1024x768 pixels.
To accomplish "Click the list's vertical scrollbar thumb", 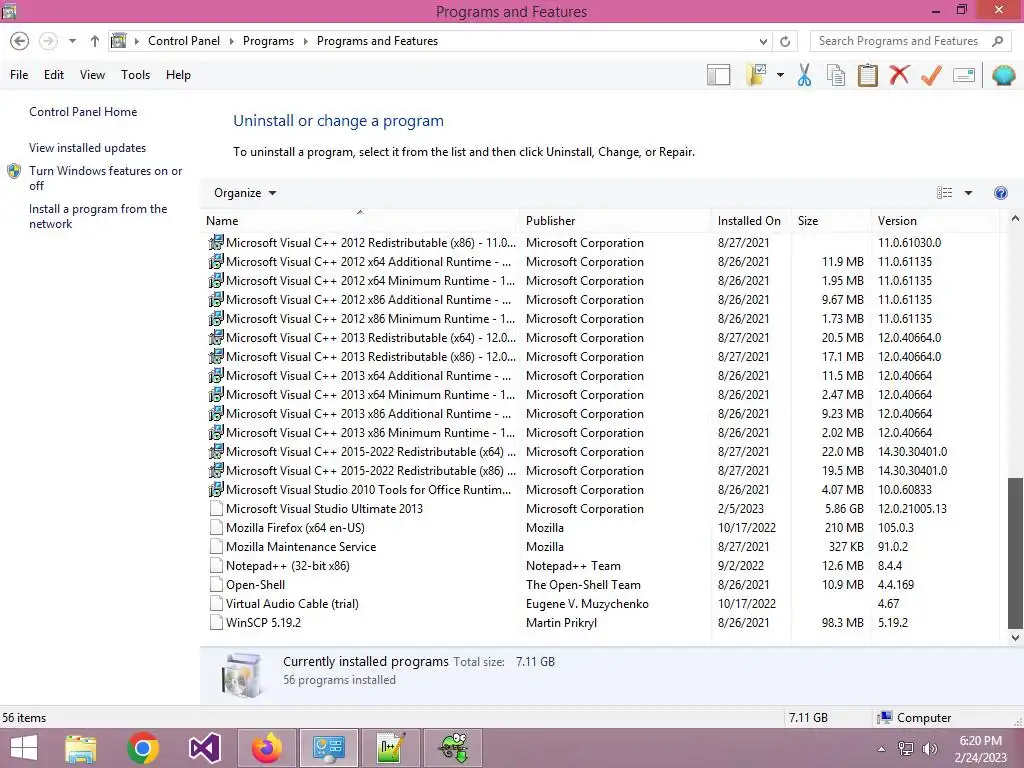I will (x=1015, y=552).
